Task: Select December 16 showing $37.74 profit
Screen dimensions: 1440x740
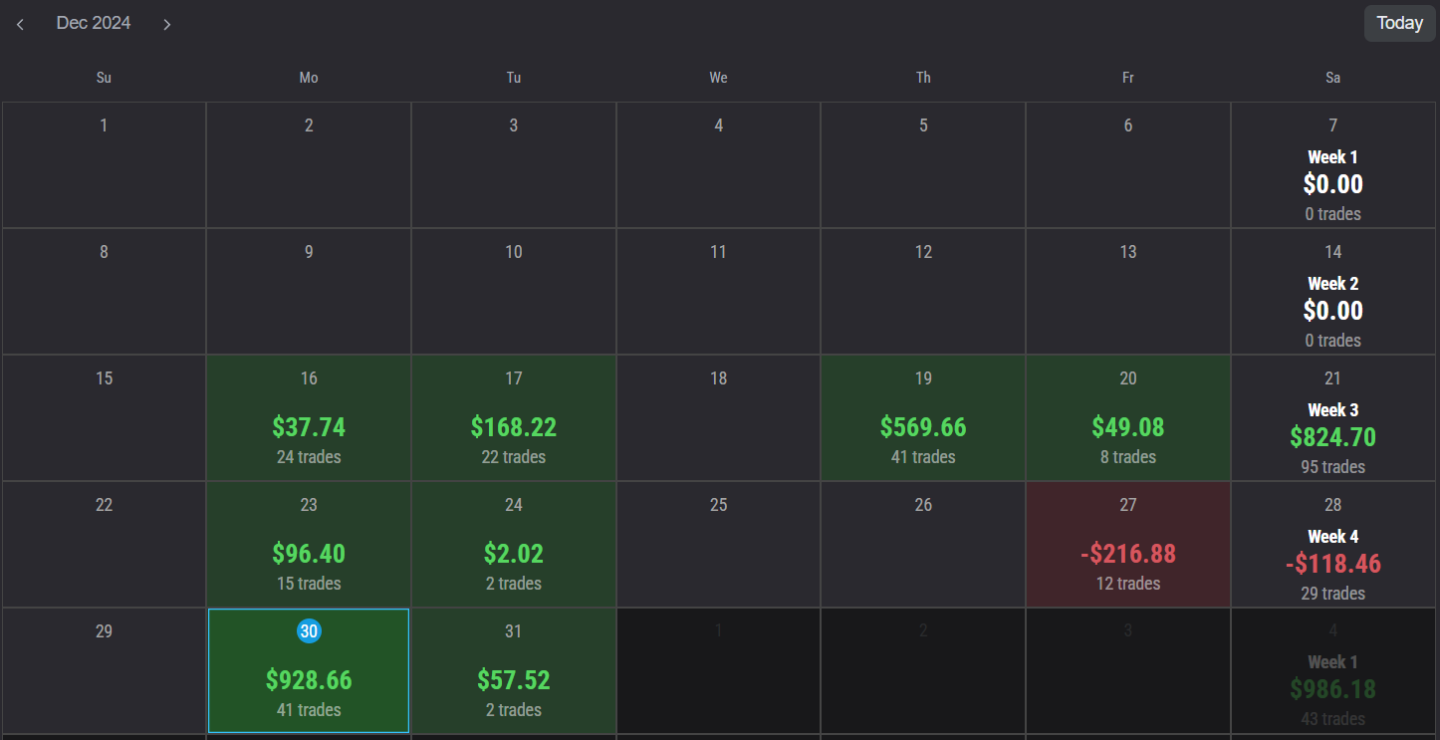Action: (x=308, y=418)
